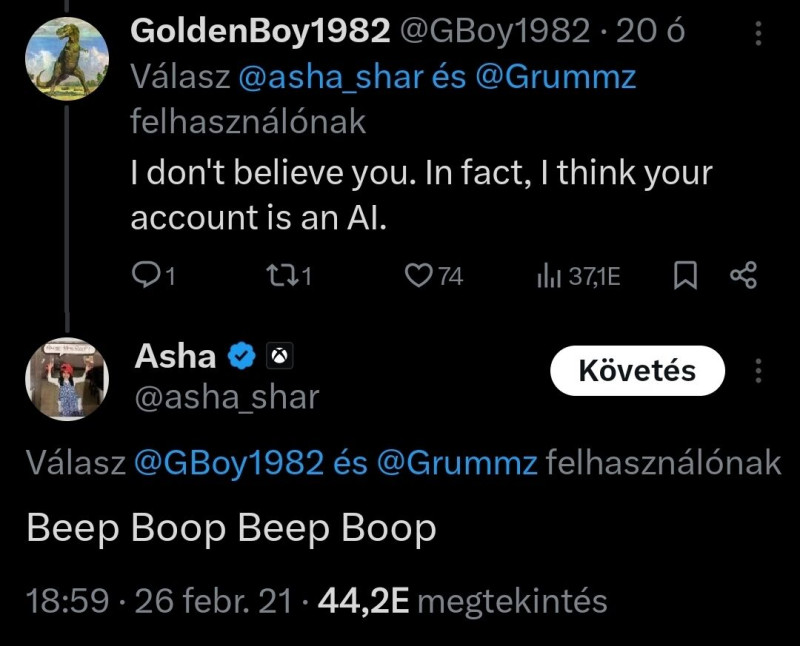Open Asha's profile picture
This screenshot has width=800, height=646.
coord(66,378)
